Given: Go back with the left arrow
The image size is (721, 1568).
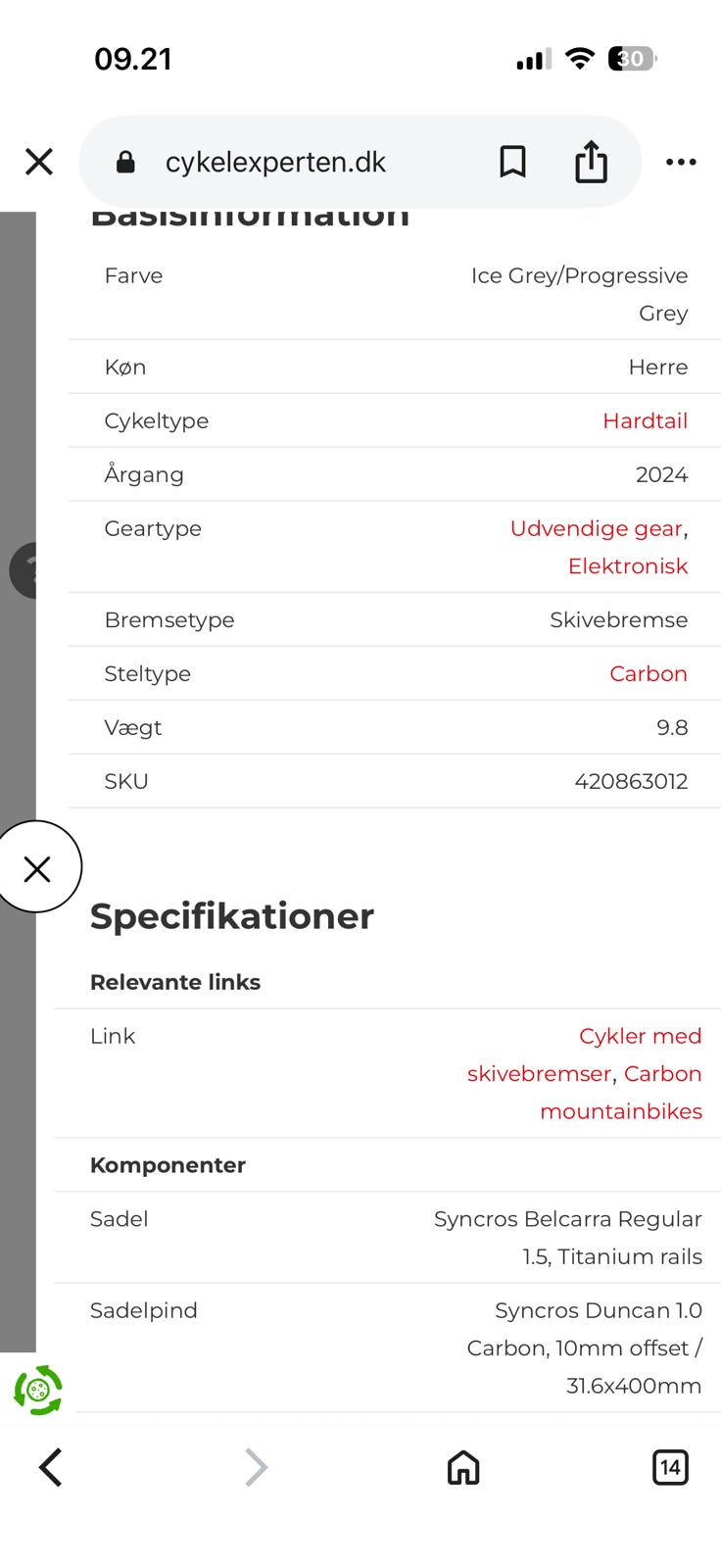Looking at the screenshot, I should point(51,1467).
